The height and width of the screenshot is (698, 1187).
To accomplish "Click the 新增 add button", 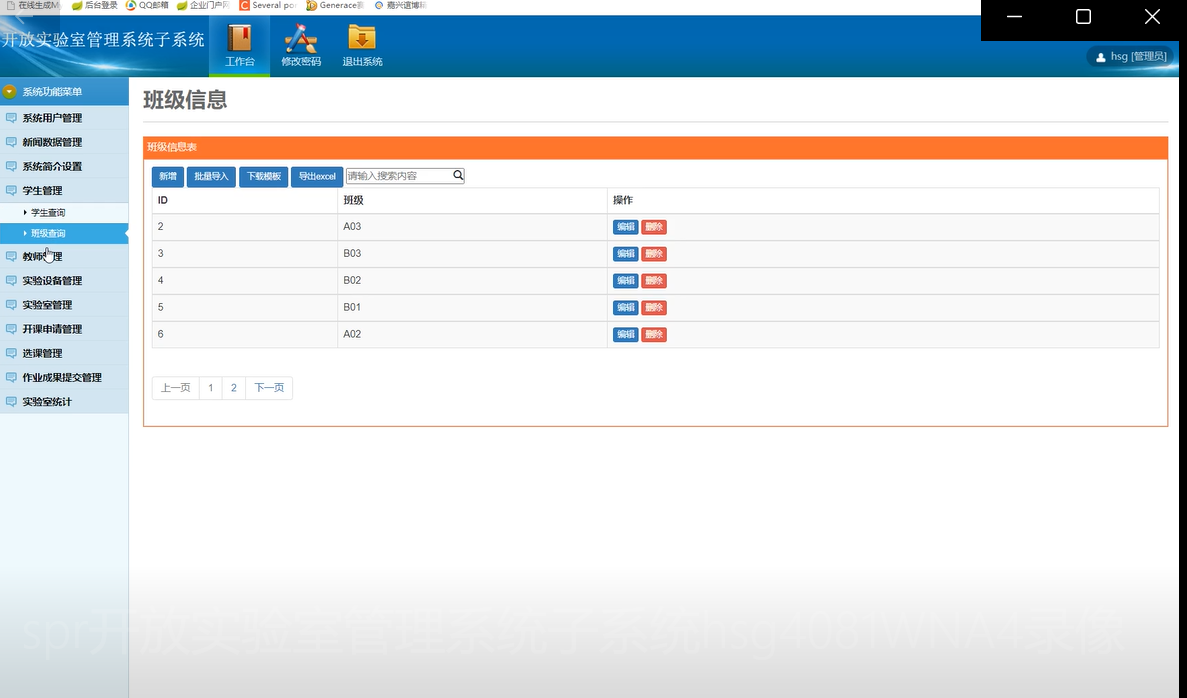I will (x=168, y=176).
